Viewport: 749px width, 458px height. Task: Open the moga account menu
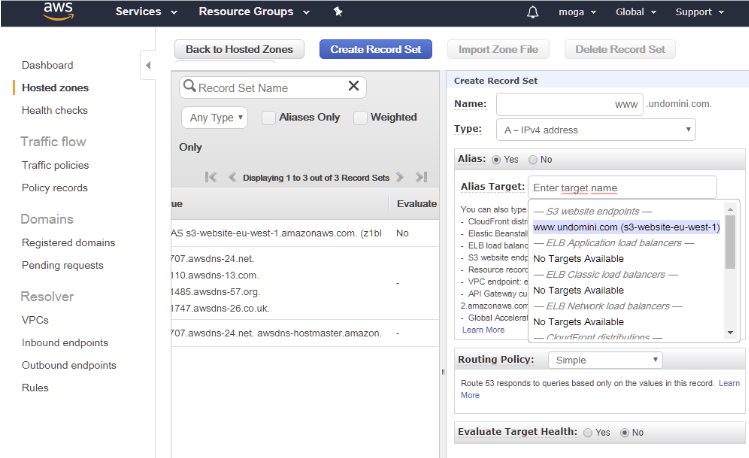coord(577,12)
